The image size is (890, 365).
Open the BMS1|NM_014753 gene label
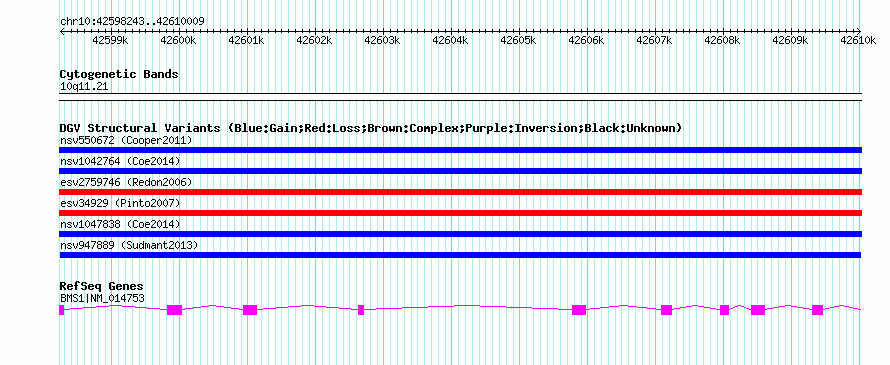coord(102,298)
